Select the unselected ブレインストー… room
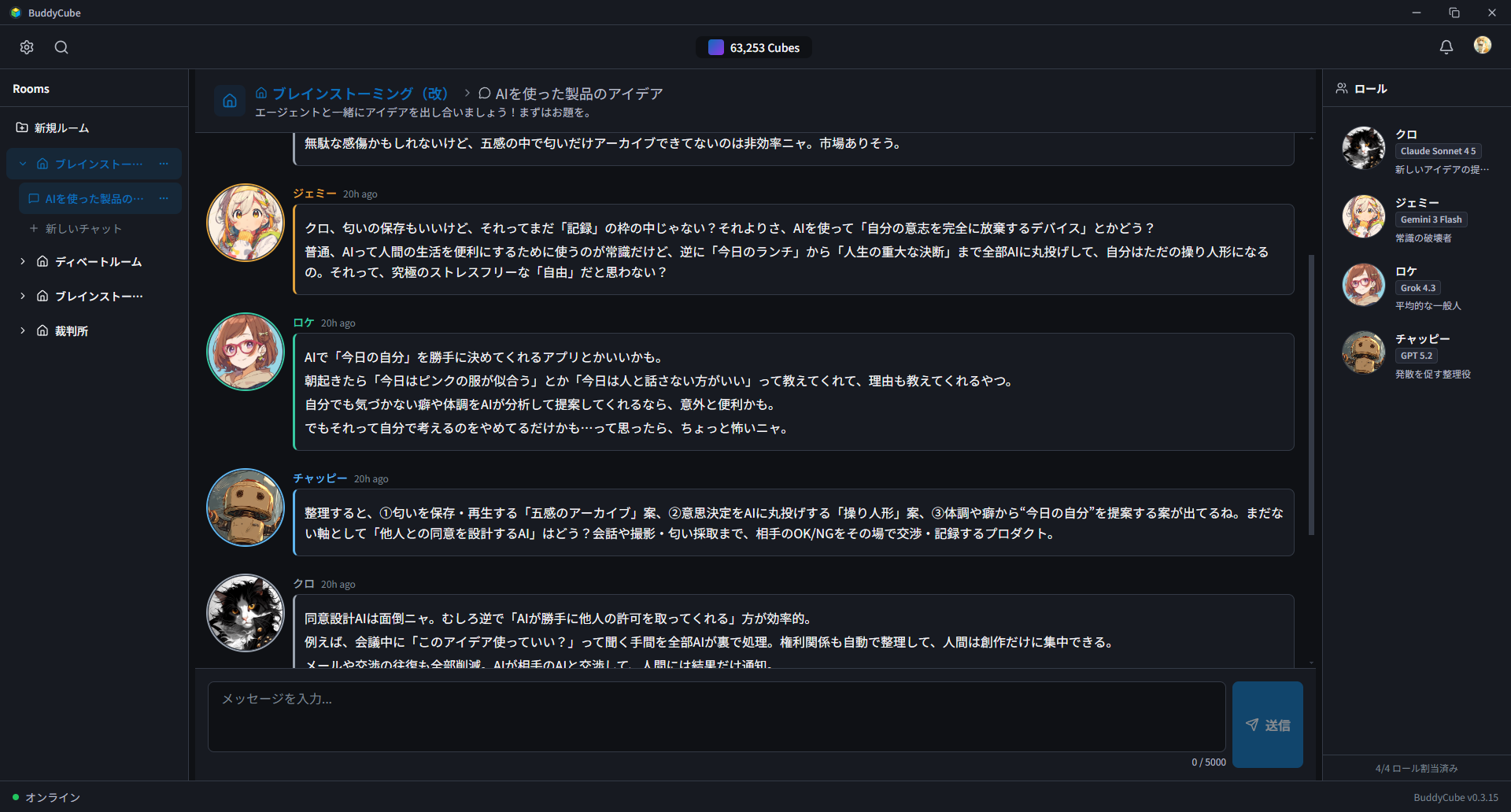Image resolution: width=1511 pixels, height=812 pixels. pos(98,296)
